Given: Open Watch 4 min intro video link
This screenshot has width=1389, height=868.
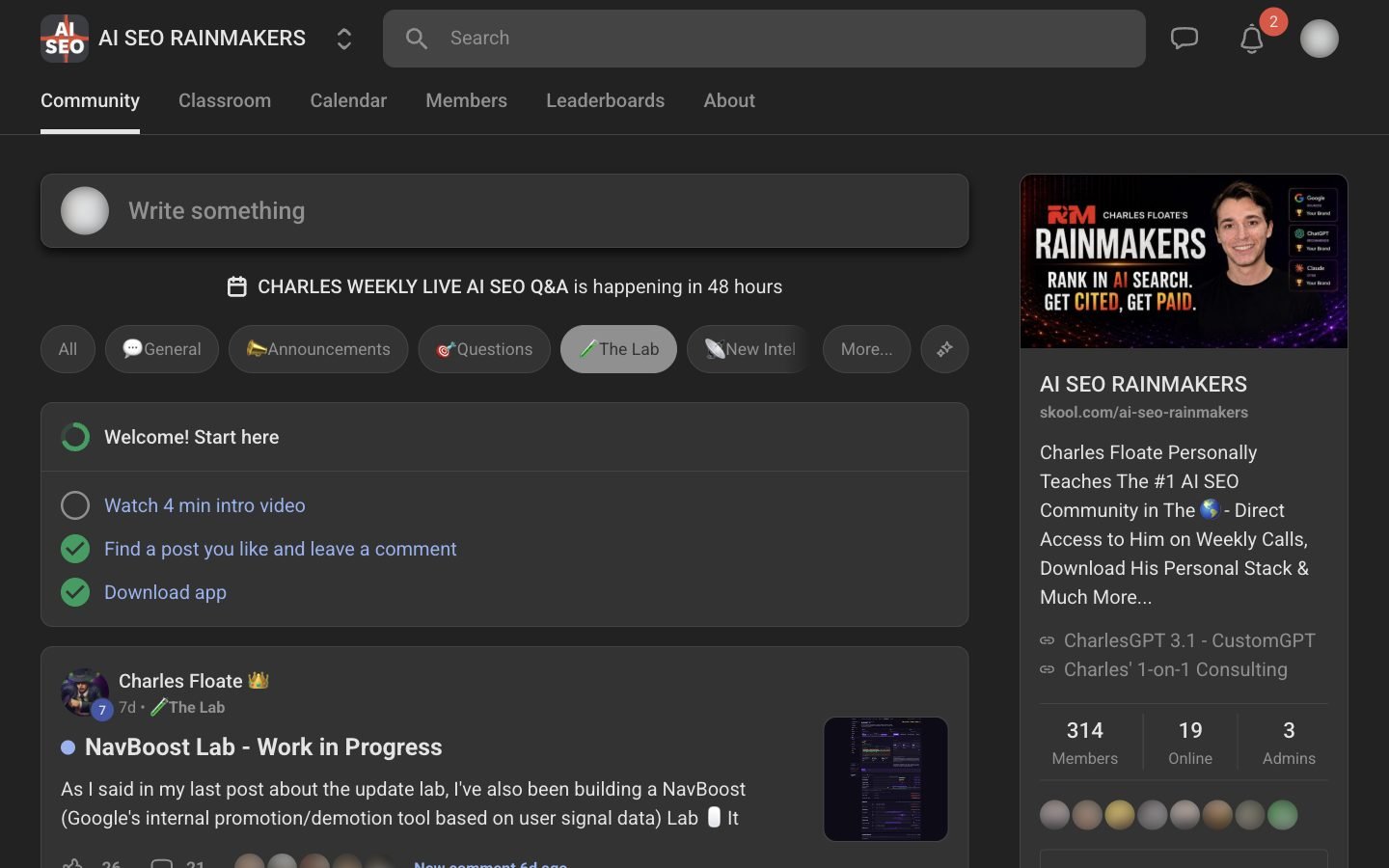Looking at the screenshot, I should pos(204,505).
